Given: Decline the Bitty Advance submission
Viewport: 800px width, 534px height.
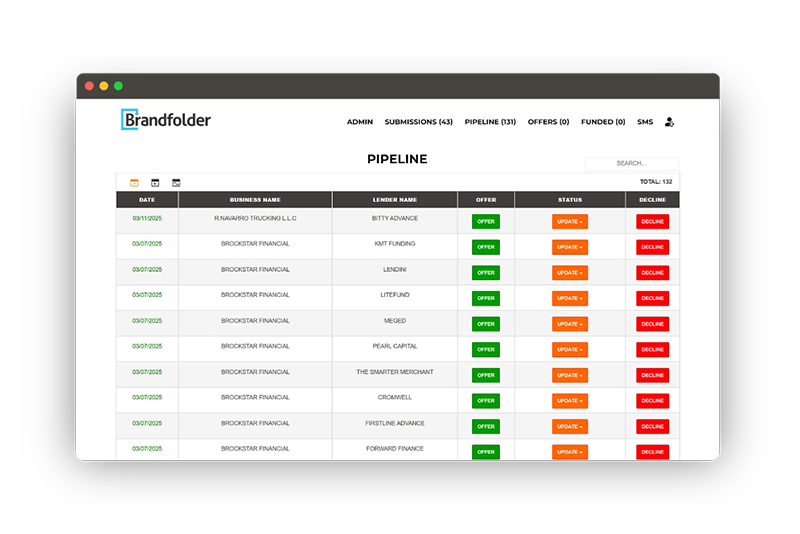Looking at the screenshot, I should coord(653,221).
